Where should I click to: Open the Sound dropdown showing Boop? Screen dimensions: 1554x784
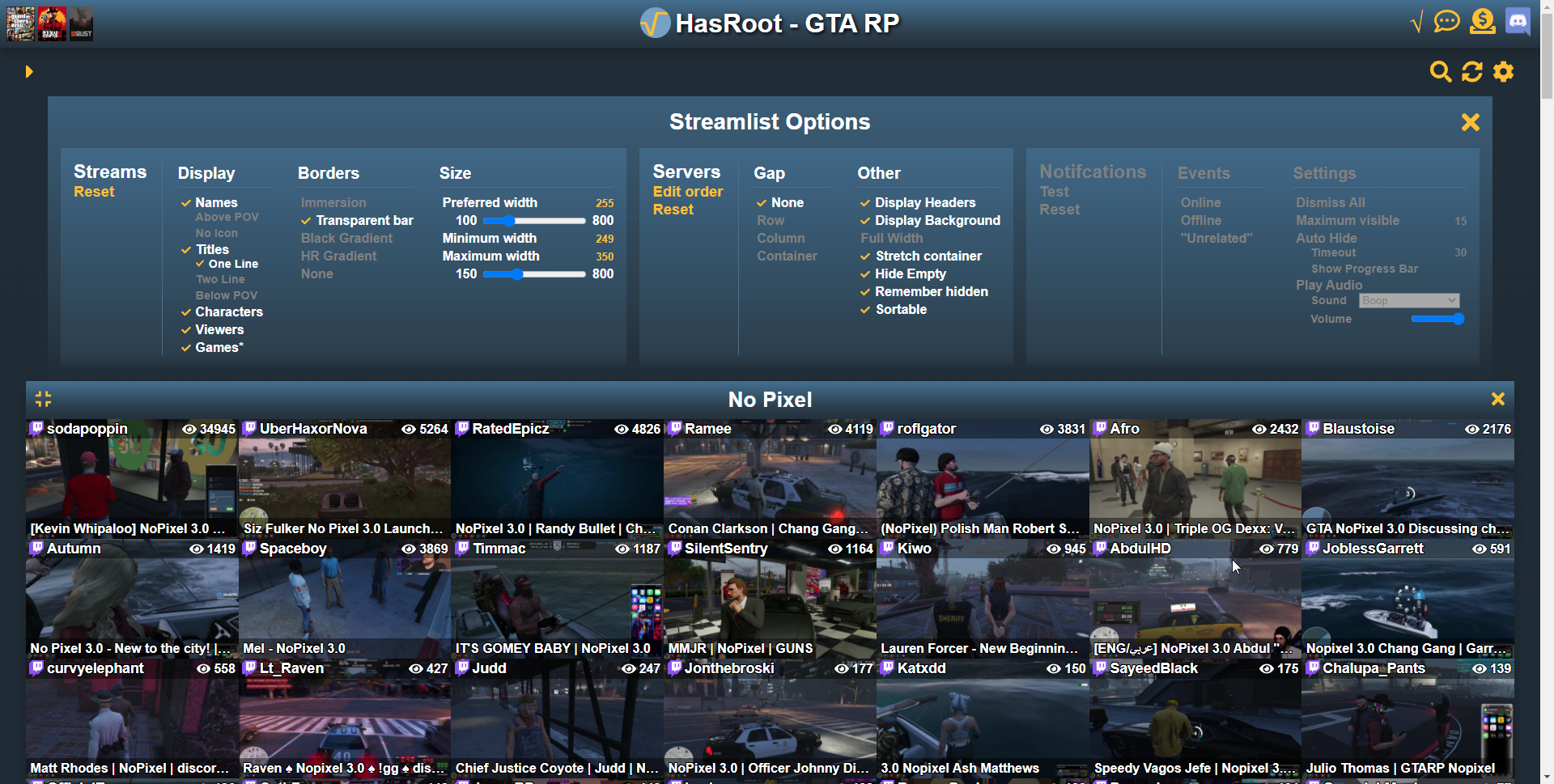point(1409,301)
